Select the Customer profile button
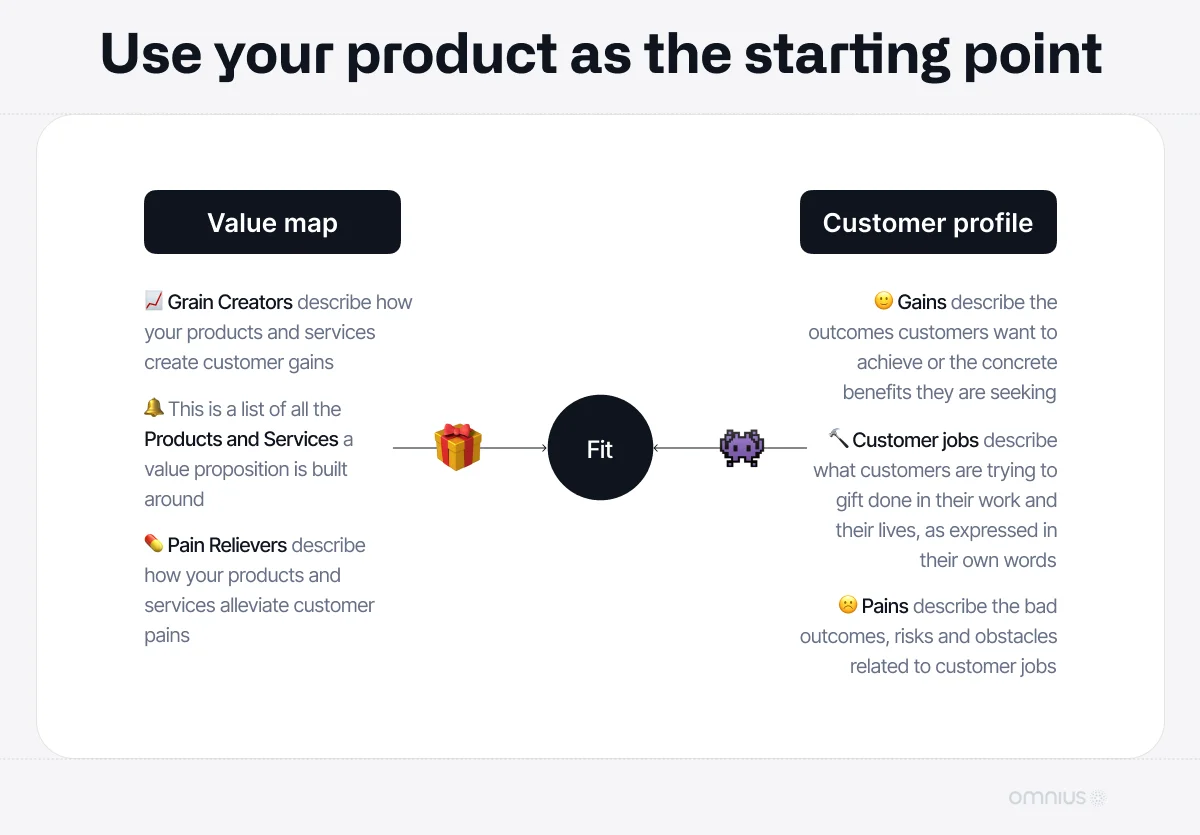Screen dimensions: 1200x835 pyautogui.click(x=928, y=222)
